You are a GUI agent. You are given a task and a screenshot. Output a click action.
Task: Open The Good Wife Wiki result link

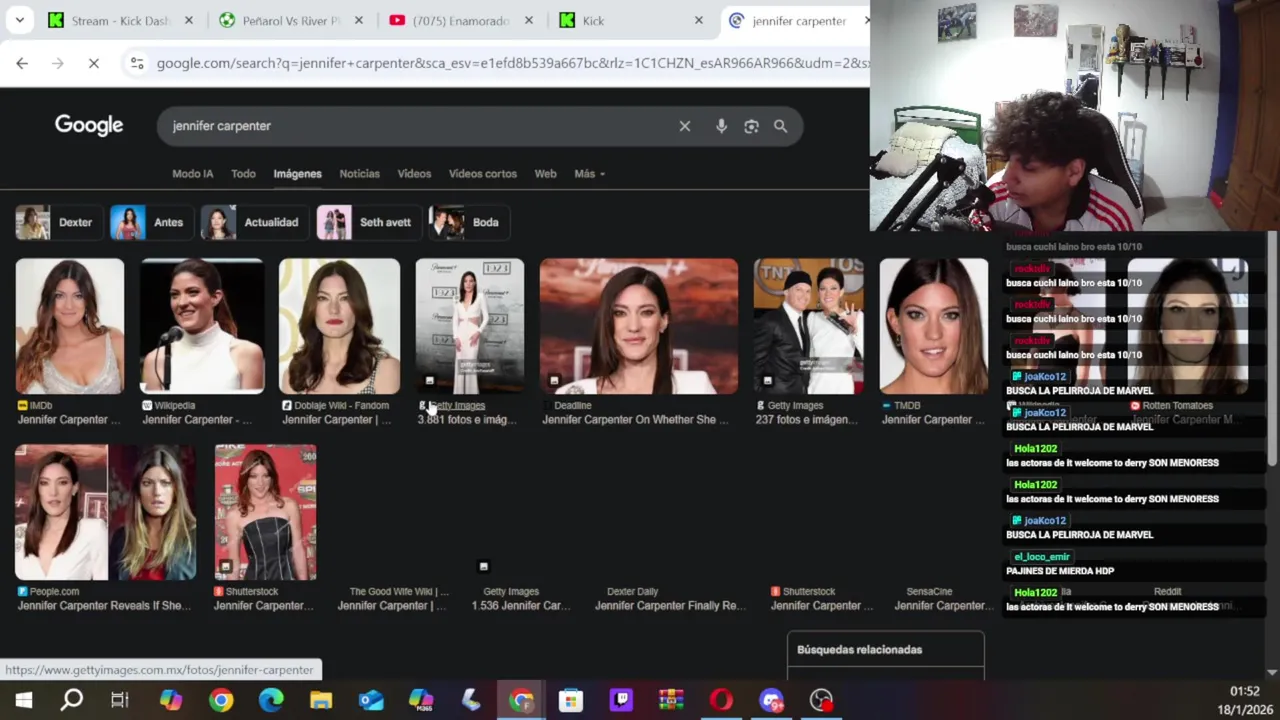point(392,598)
